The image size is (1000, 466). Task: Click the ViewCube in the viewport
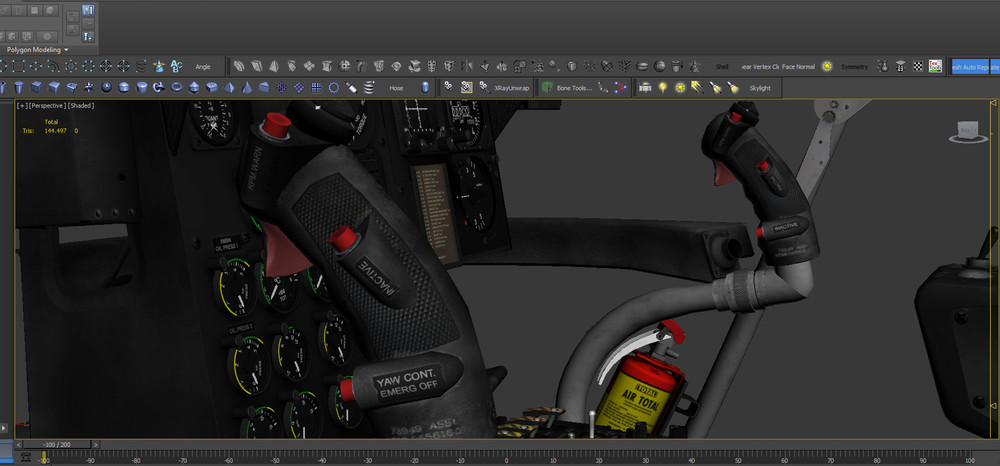[966, 131]
